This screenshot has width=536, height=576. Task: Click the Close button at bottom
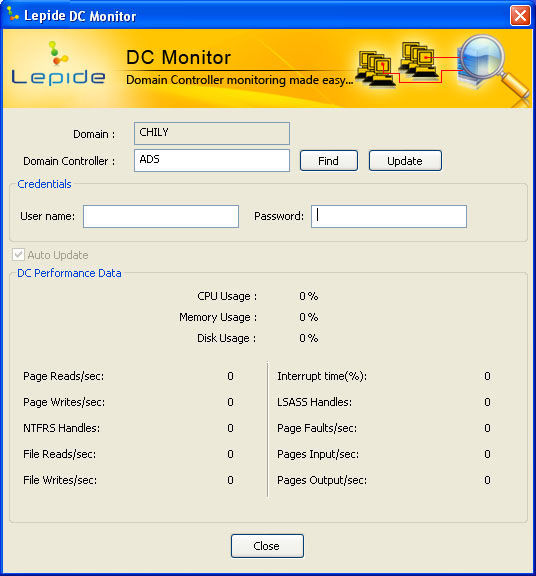pyautogui.click(x=267, y=546)
